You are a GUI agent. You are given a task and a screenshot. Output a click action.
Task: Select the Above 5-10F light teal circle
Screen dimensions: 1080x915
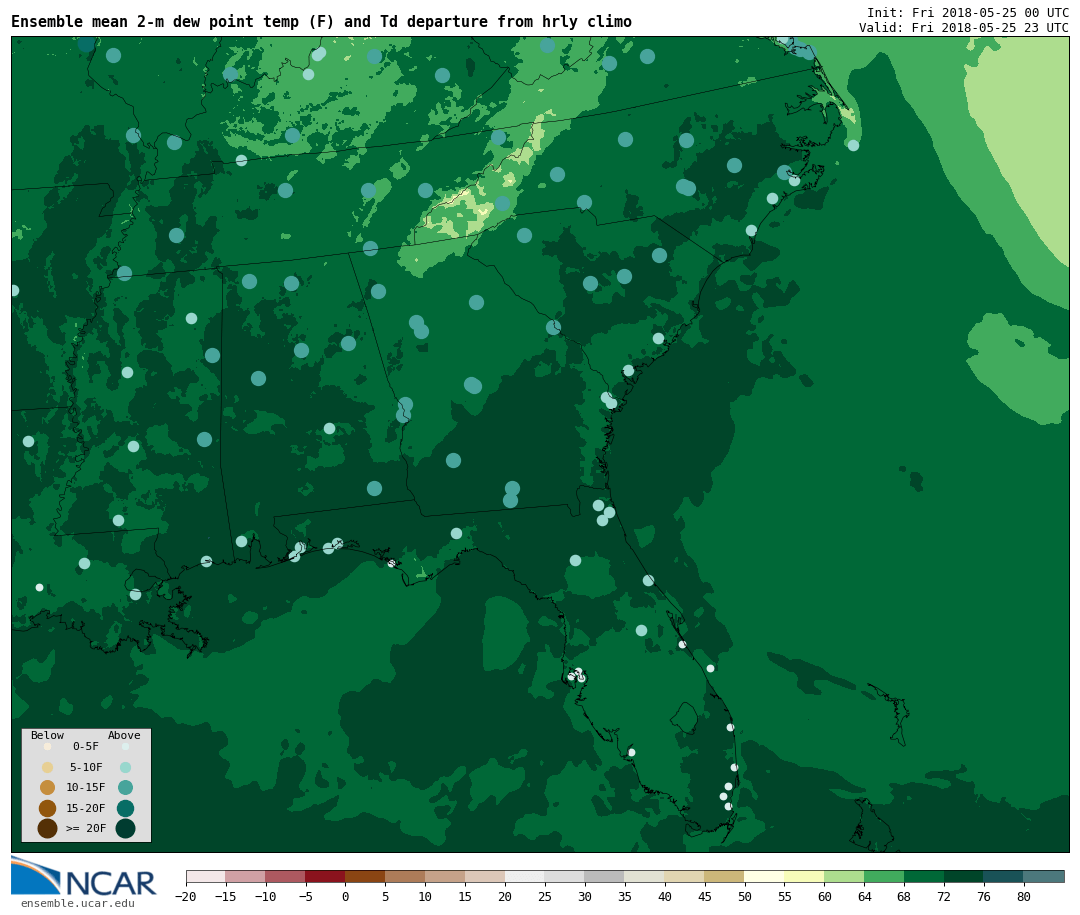pos(125,767)
